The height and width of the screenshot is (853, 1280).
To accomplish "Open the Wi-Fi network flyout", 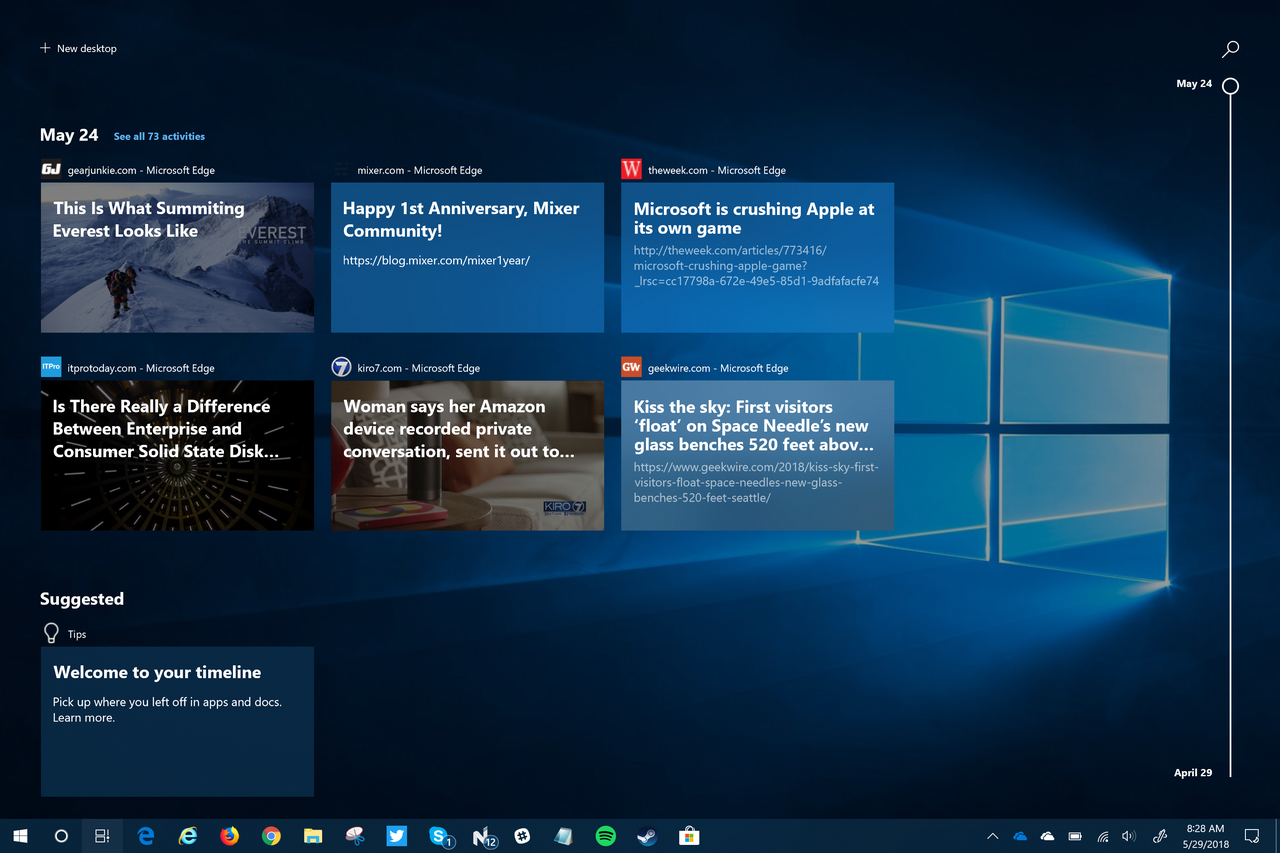I will tap(1102, 836).
